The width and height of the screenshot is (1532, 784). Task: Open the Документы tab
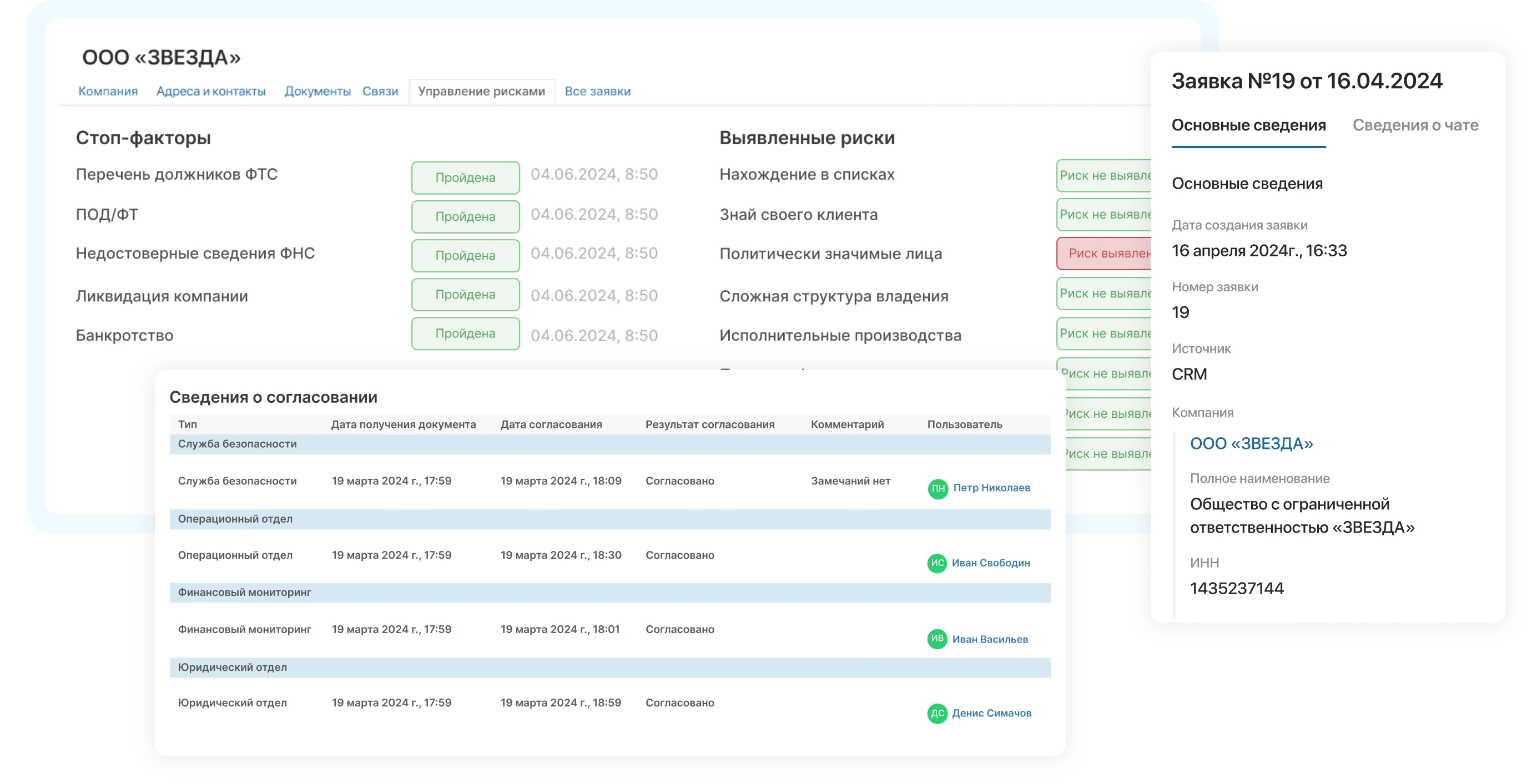[318, 91]
